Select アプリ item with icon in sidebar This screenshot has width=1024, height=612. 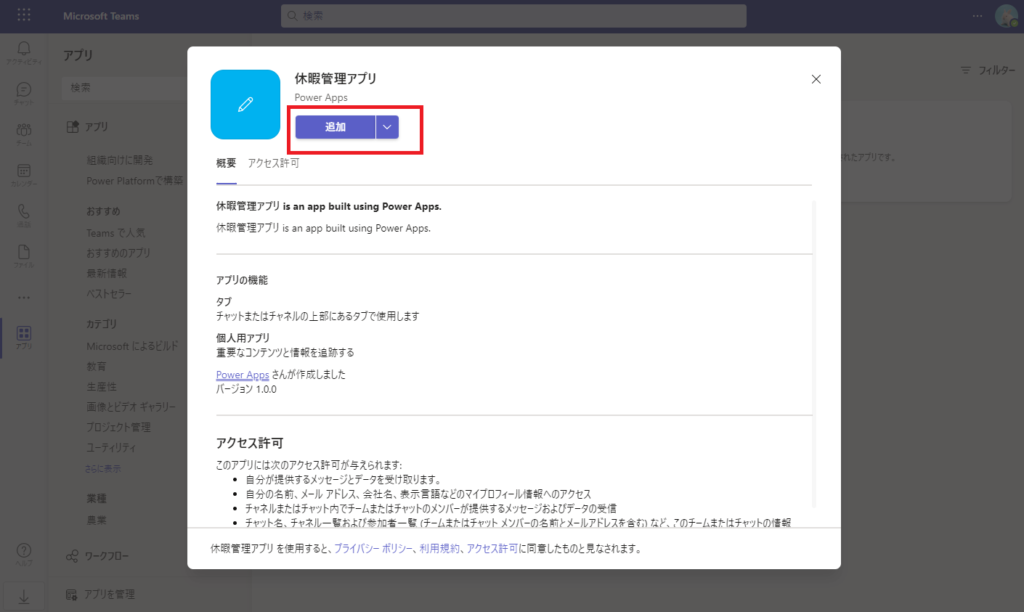click(x=88, y=127)
